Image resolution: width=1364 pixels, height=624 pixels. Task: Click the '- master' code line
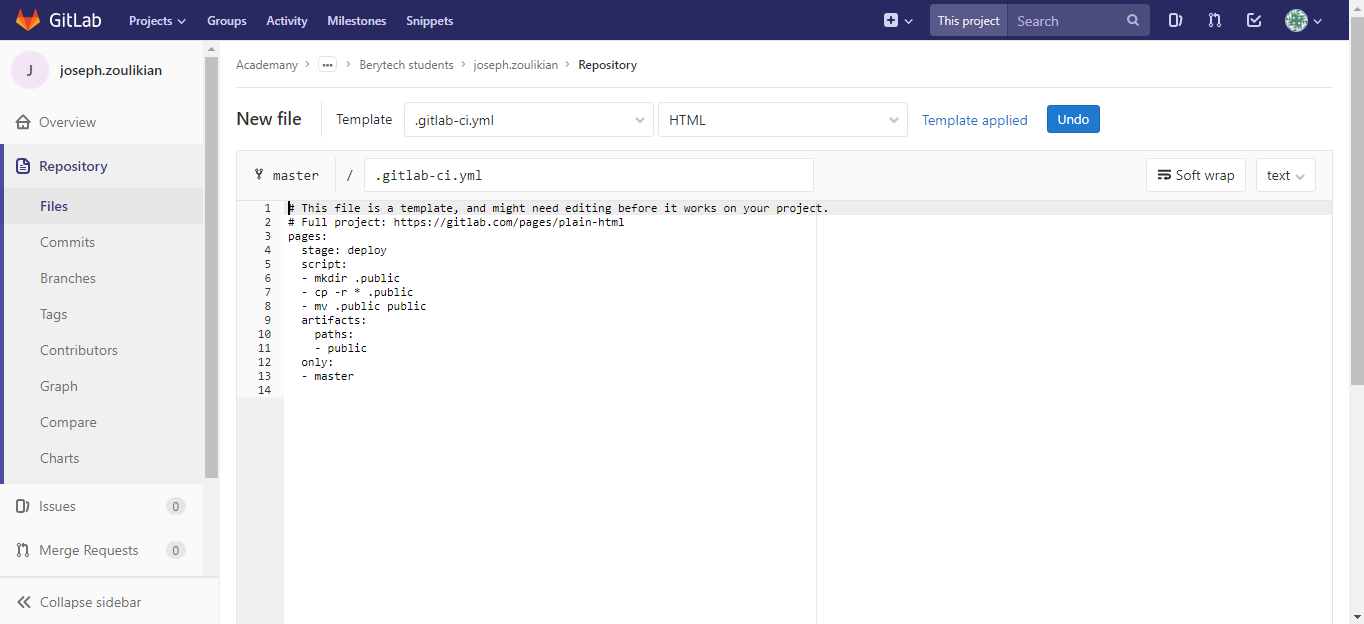(327, 376)
